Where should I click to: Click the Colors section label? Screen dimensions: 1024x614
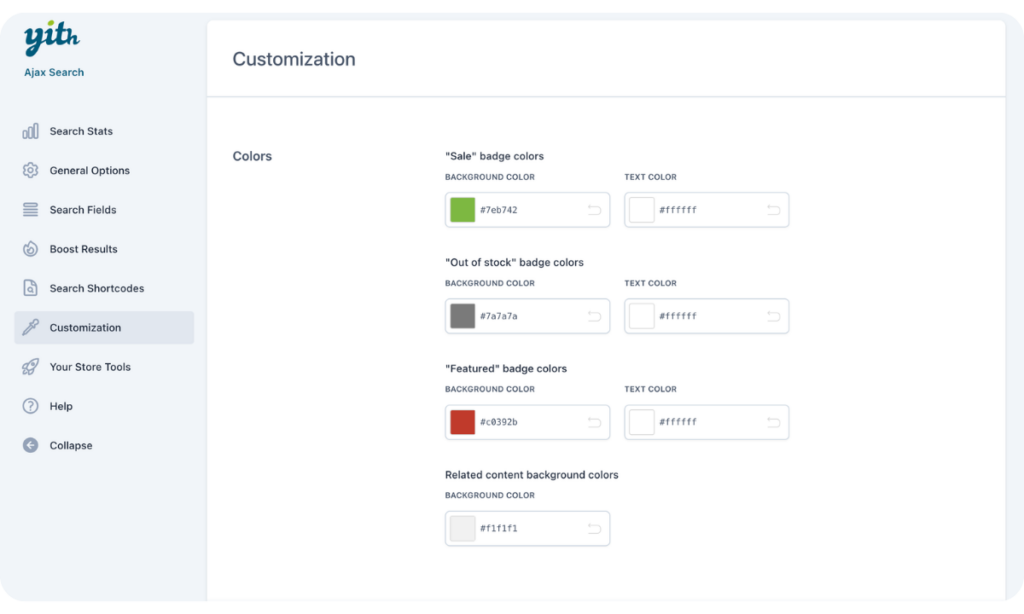[252, 156]
